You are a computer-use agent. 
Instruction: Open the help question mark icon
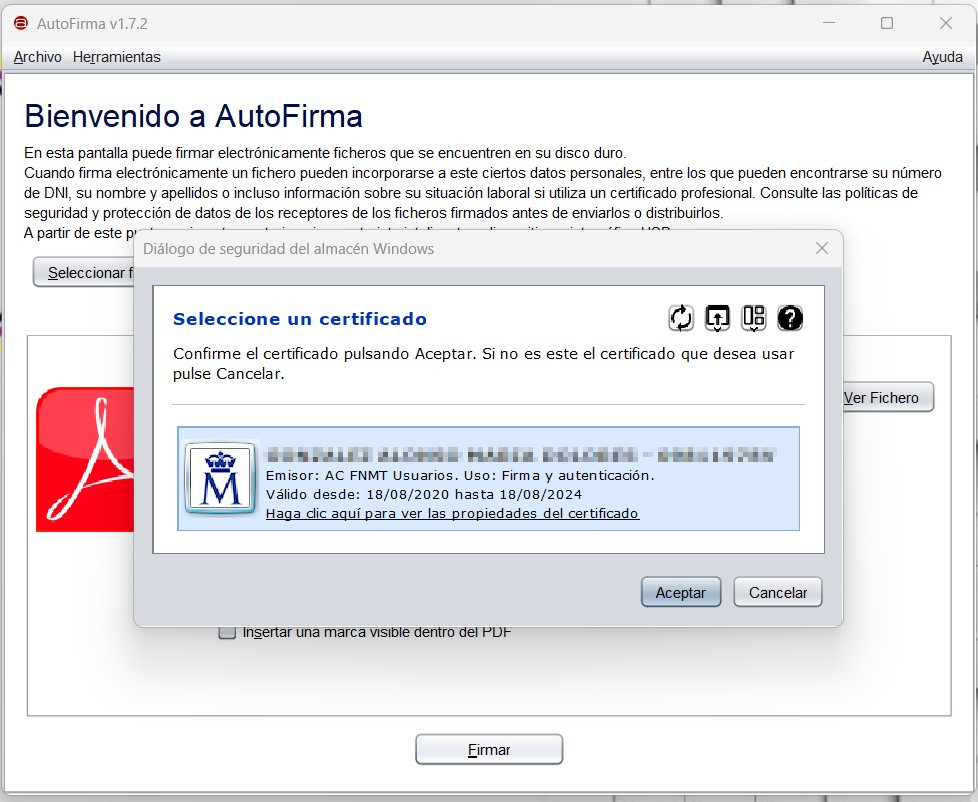(x=790, y=318)
